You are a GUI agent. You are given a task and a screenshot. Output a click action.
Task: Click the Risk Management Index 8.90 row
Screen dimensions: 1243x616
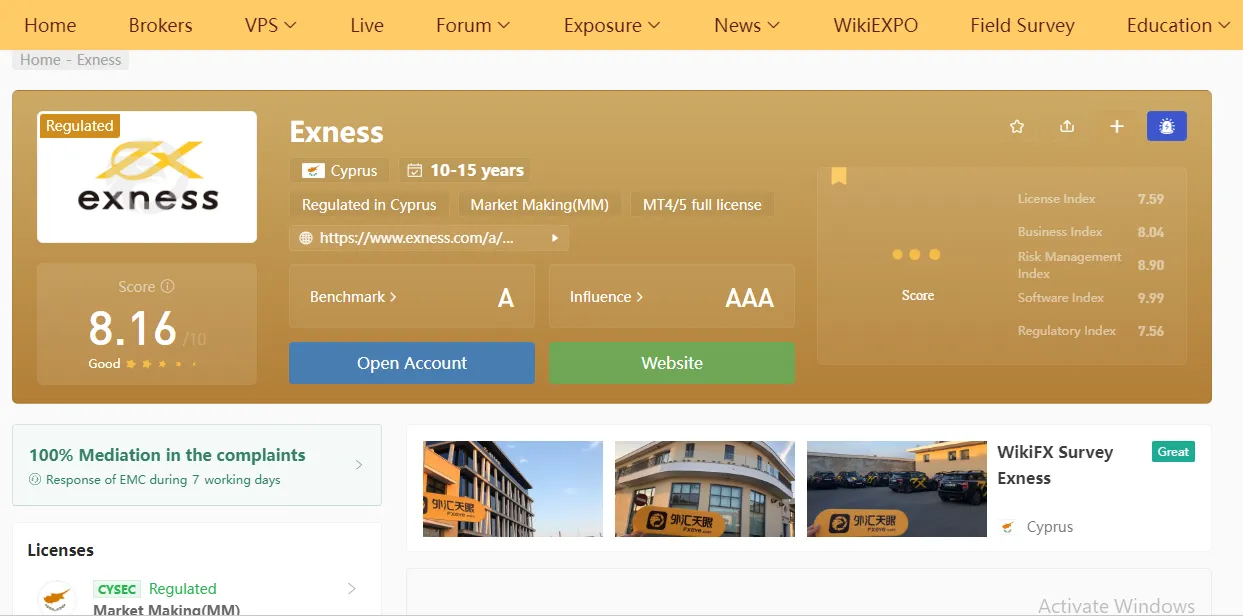tap(1091, 265)
